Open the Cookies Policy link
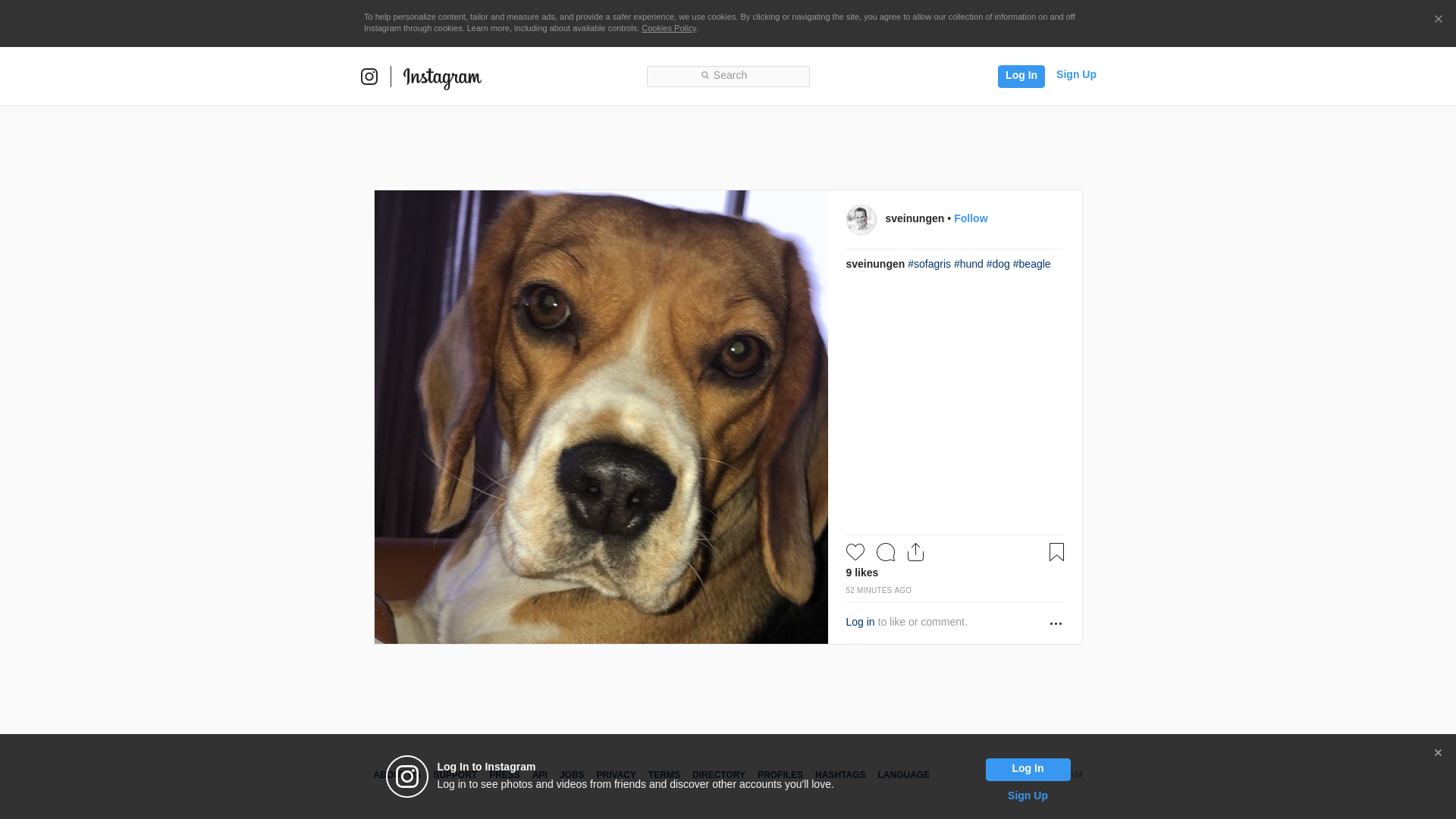The image size is (1456, 819). pos(669,28)
